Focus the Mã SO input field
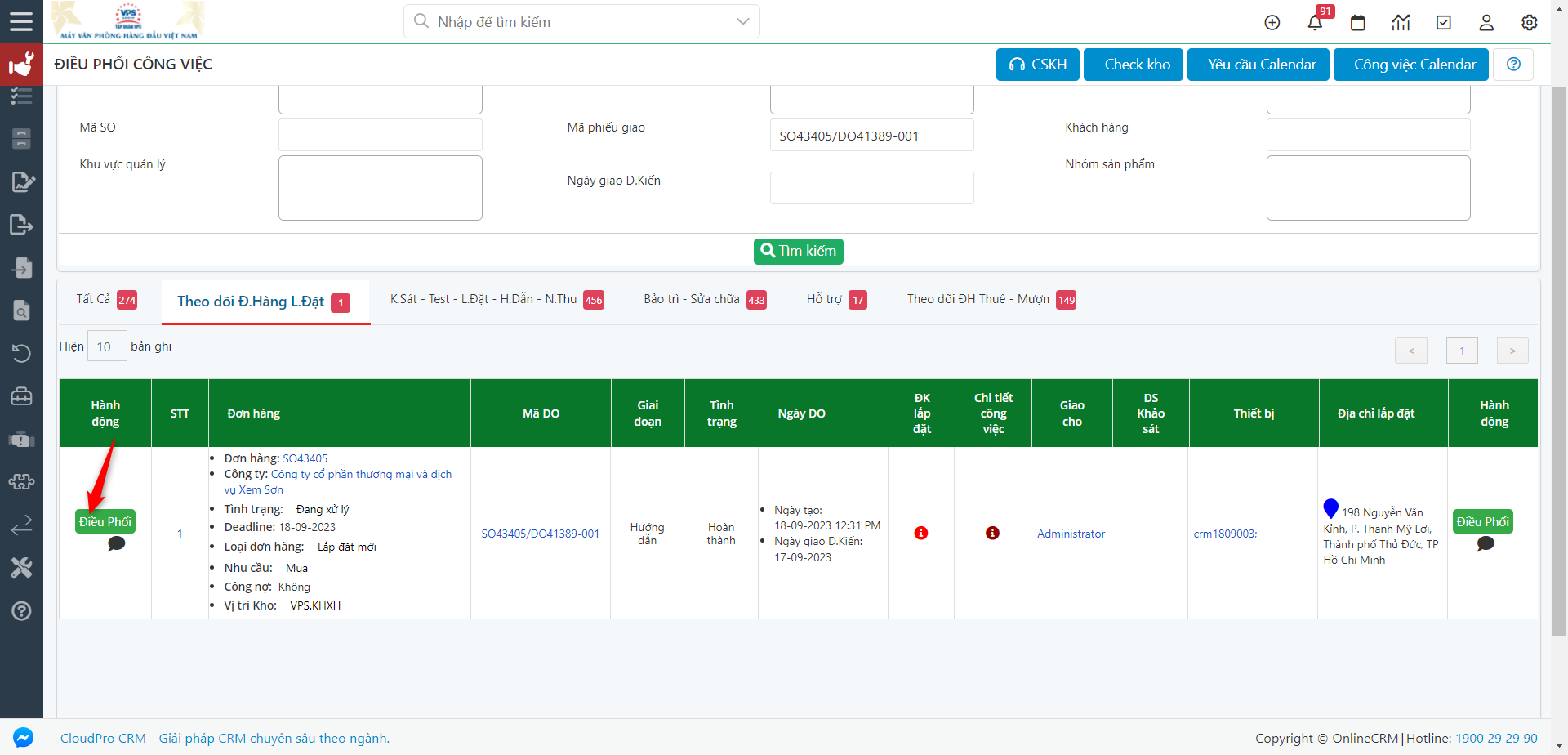 click(381, 135)
